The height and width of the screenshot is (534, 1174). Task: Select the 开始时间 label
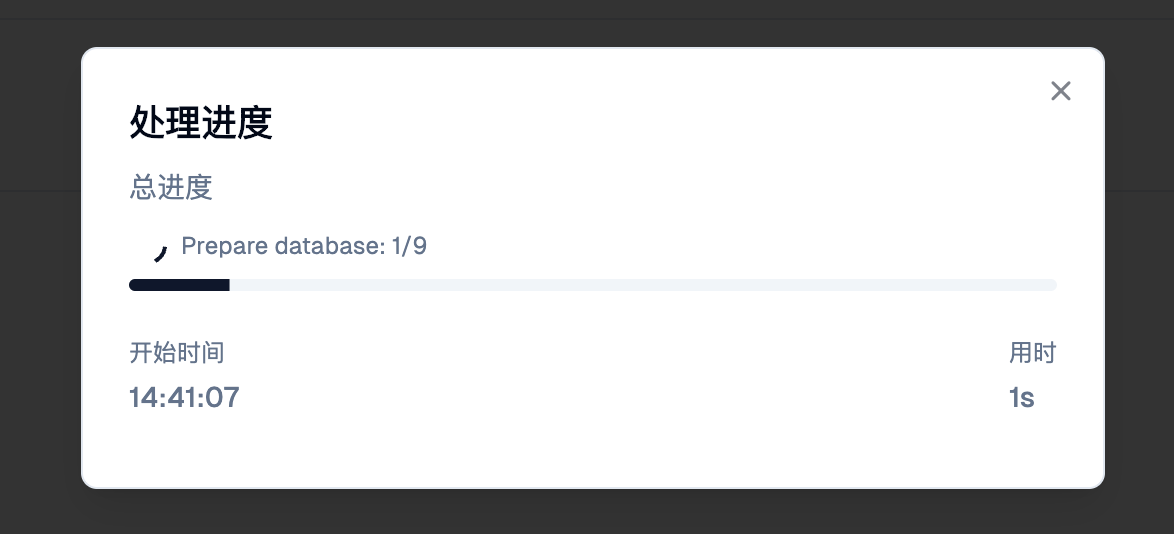click(177, 352)
